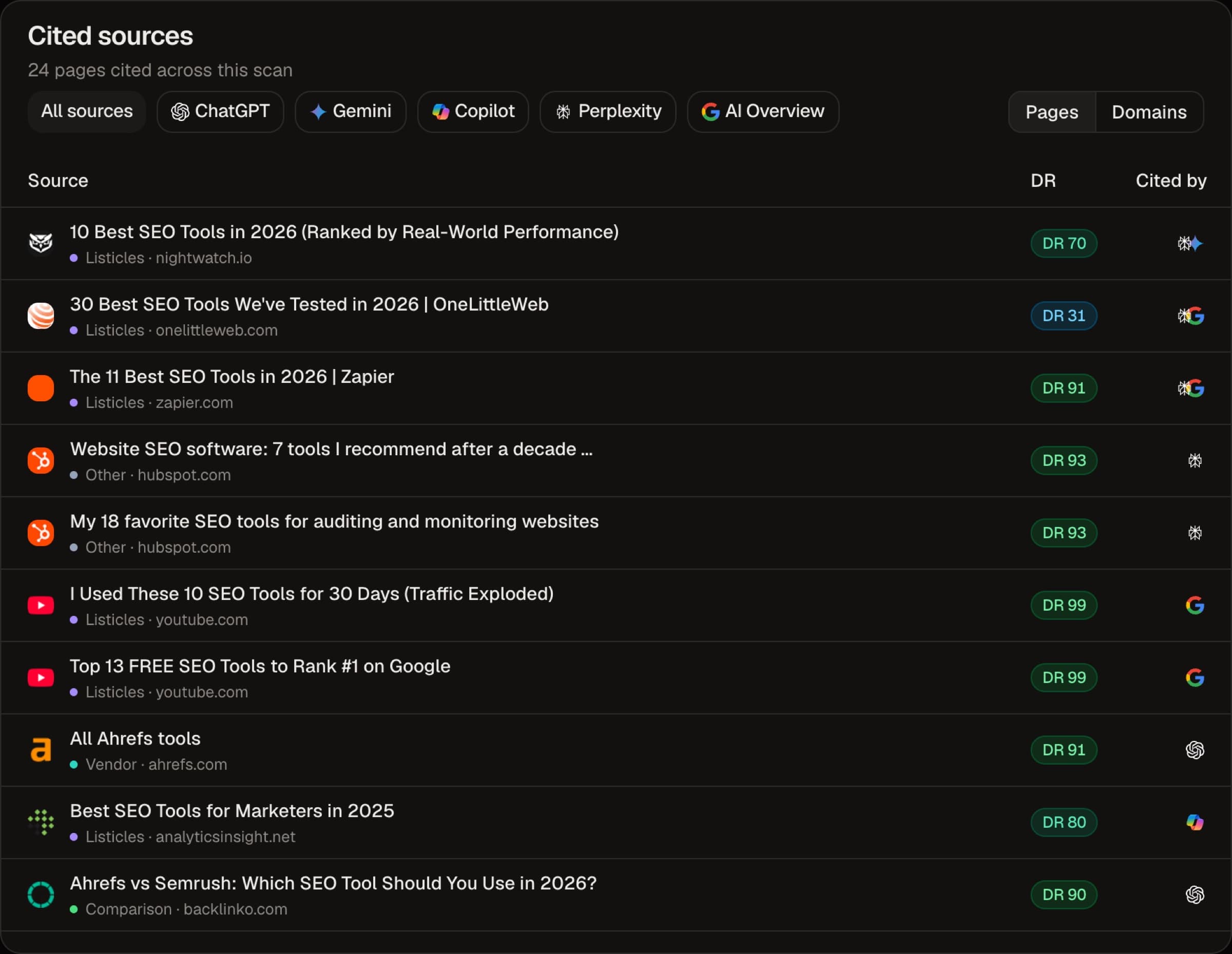The height and width of the screenshot is (954, 1232).
Task: Filter sources by Perplexity
Action: coord(608,112)
